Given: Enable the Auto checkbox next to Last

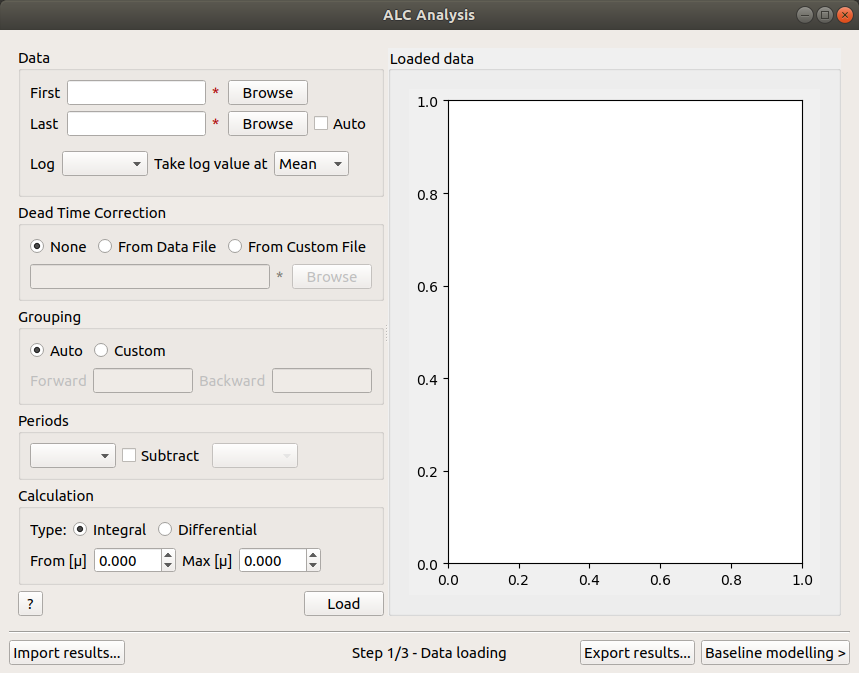Looking at the screenshot, I should (321, 124).
